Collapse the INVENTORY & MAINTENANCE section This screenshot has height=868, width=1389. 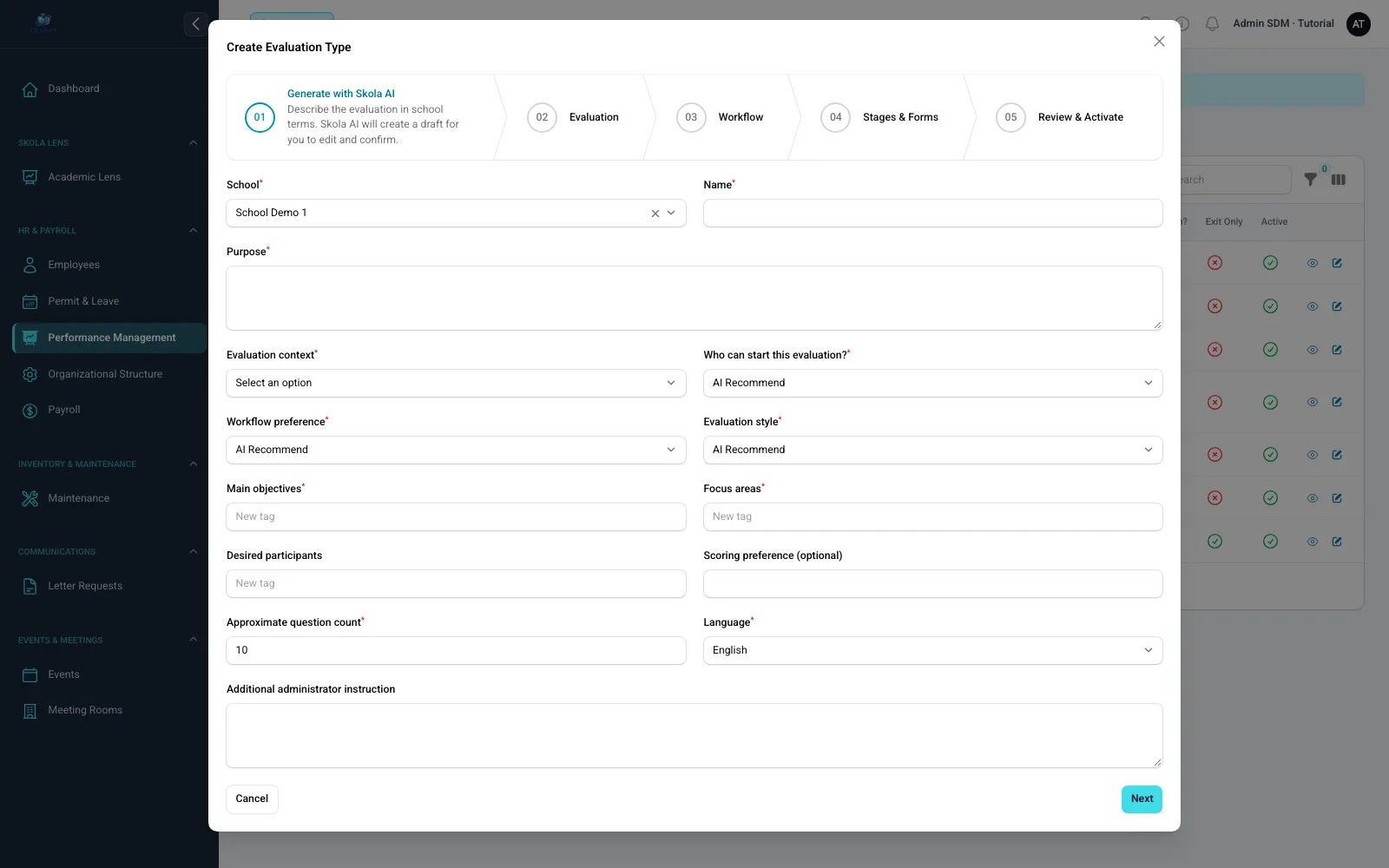pos(193,464)
